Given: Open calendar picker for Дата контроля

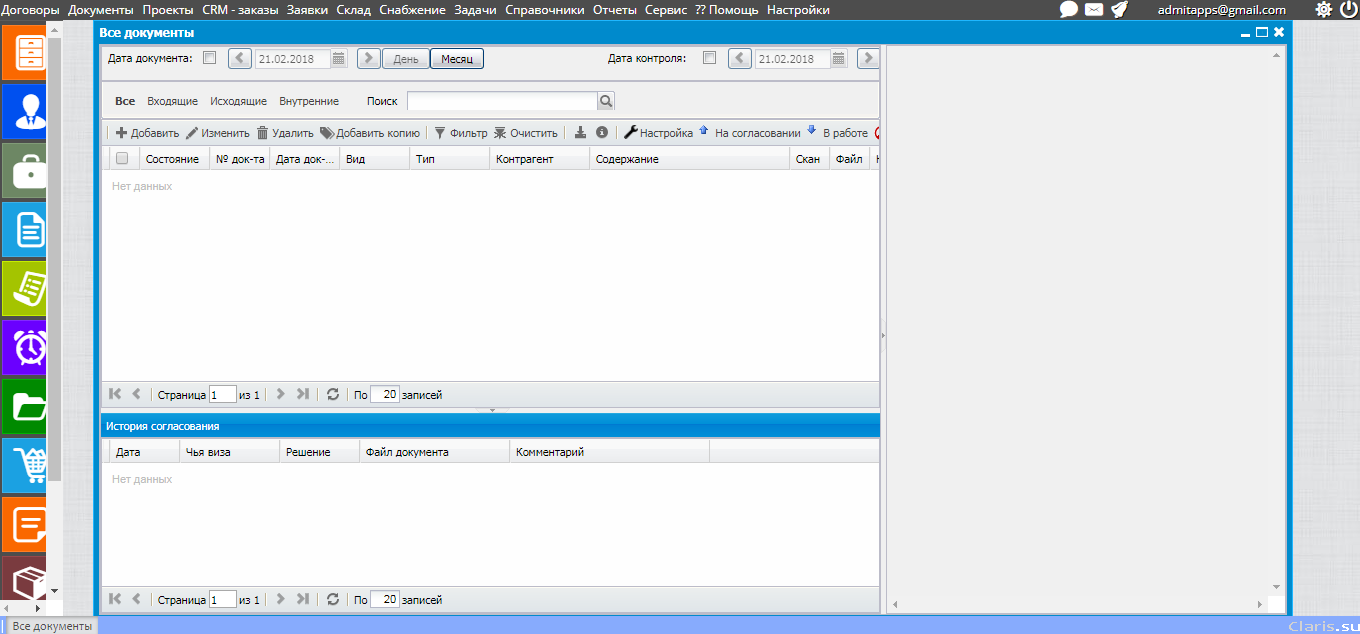Looking at the screenshot, I should pos(839,58).
